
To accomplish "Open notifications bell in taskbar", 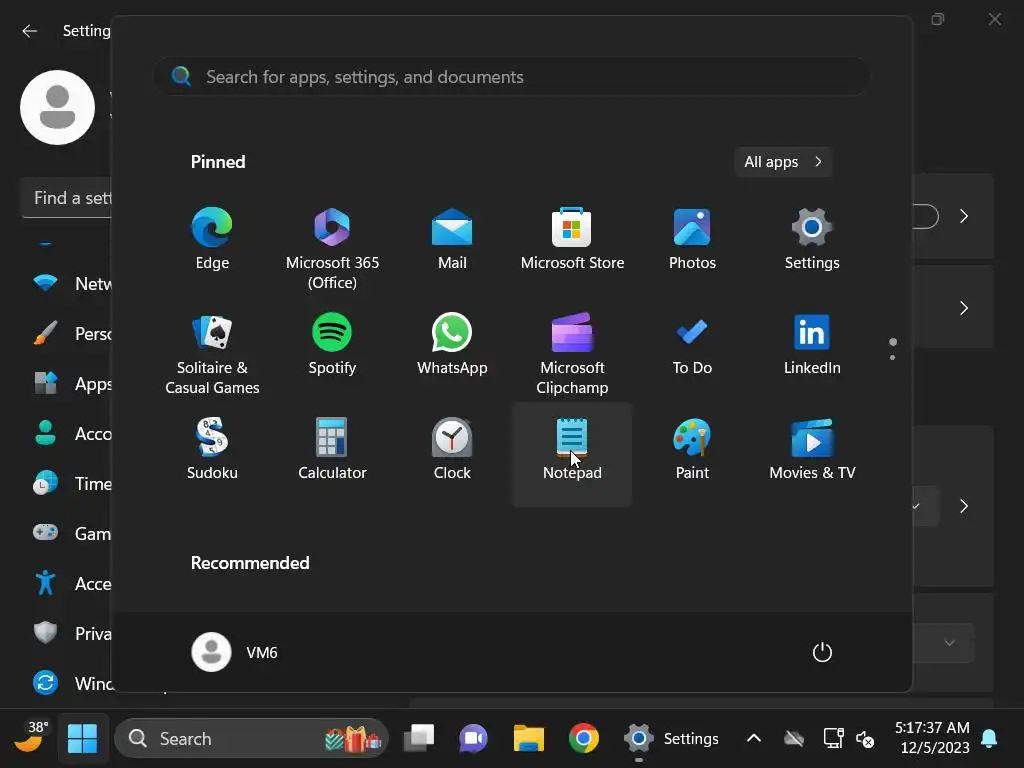I will point(989,739).
